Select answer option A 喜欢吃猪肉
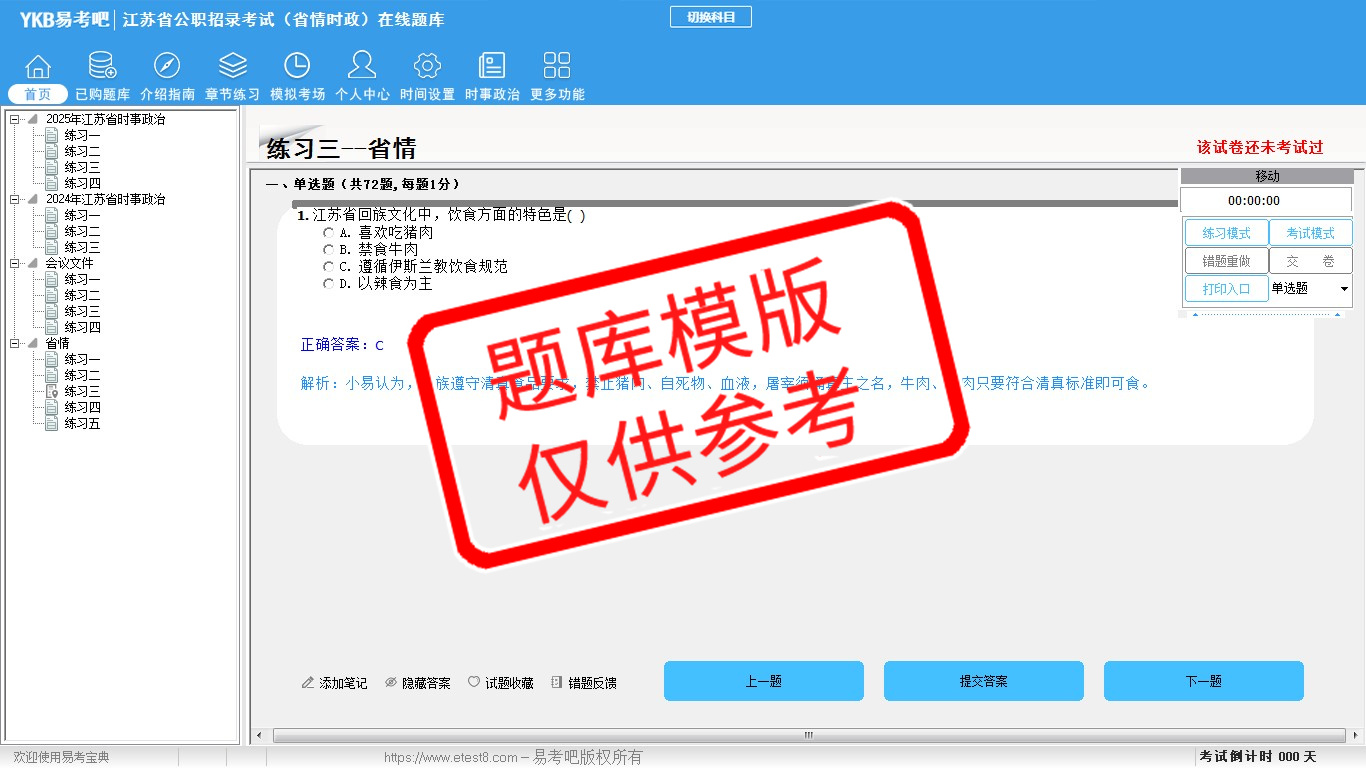 (x=329, y=233)
